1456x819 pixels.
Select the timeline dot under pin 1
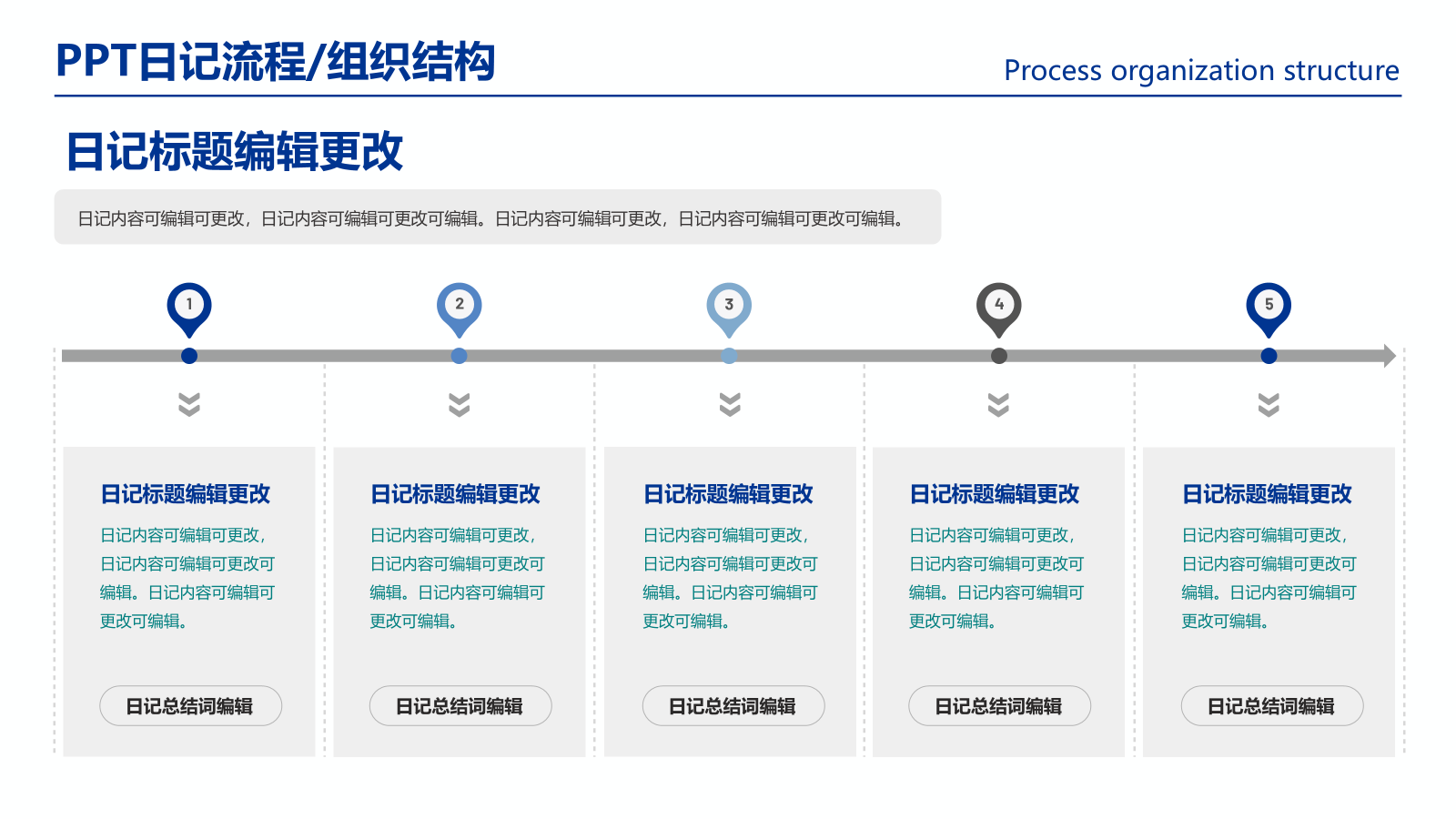pos(188,356)
